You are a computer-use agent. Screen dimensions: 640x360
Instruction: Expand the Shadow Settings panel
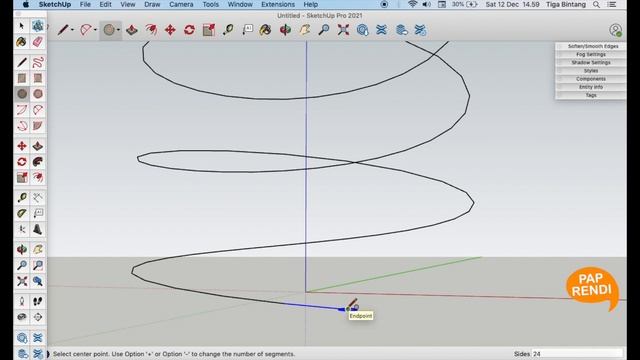pos(591,62)
